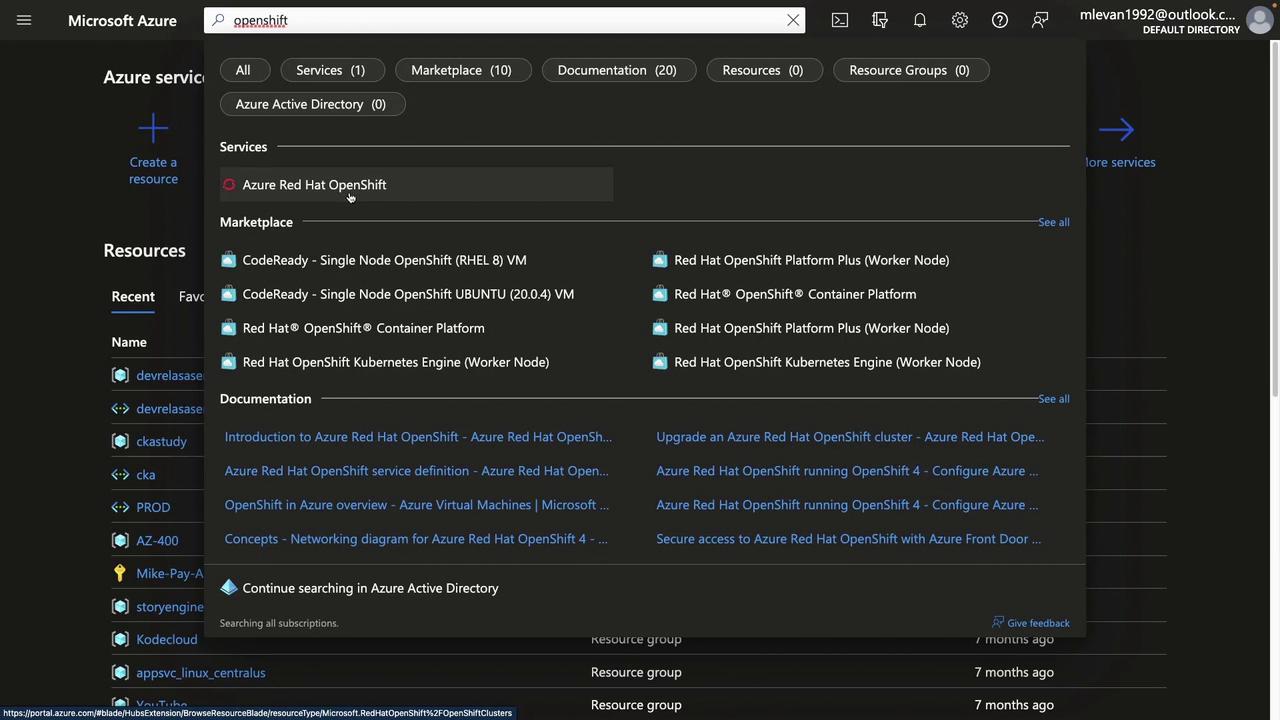Screen dimensions: 1280x720
Task: Filter results by Marketplace (10)
Action: click(461, 70)
